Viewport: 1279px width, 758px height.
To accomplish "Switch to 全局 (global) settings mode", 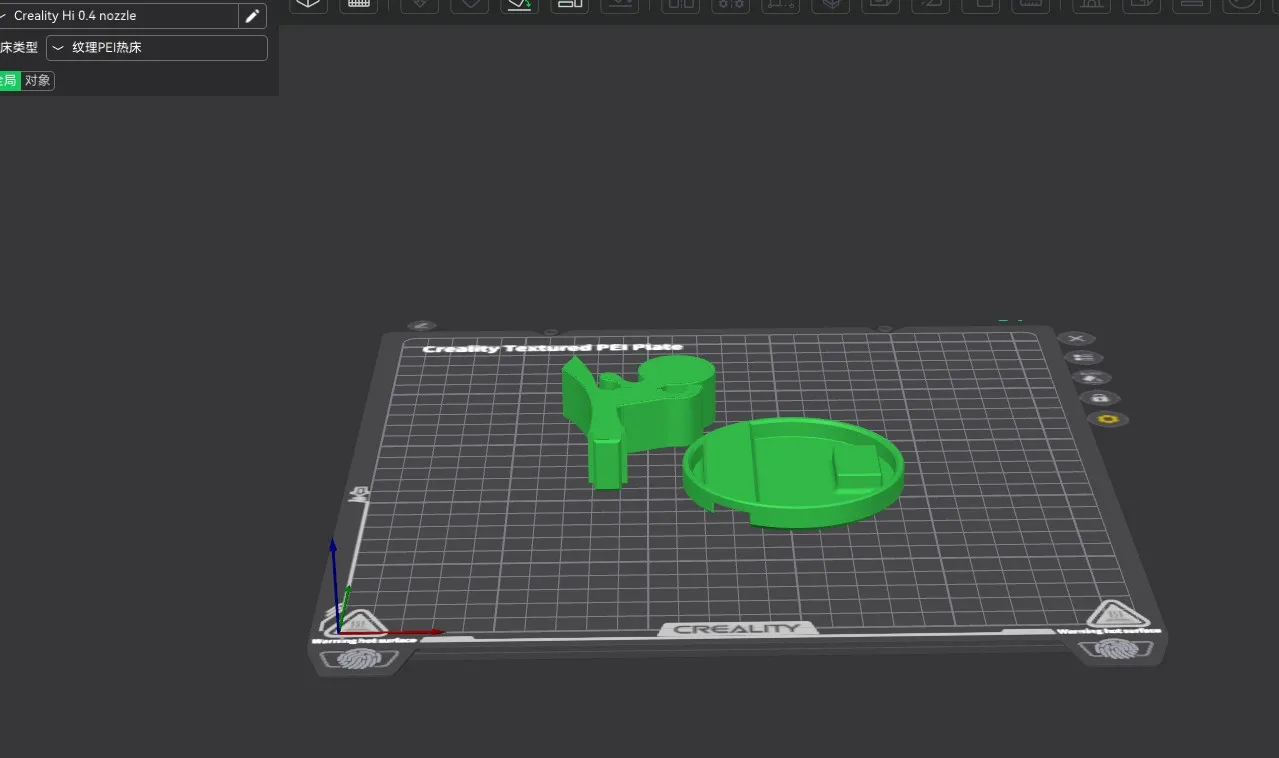I will [9, 81].
